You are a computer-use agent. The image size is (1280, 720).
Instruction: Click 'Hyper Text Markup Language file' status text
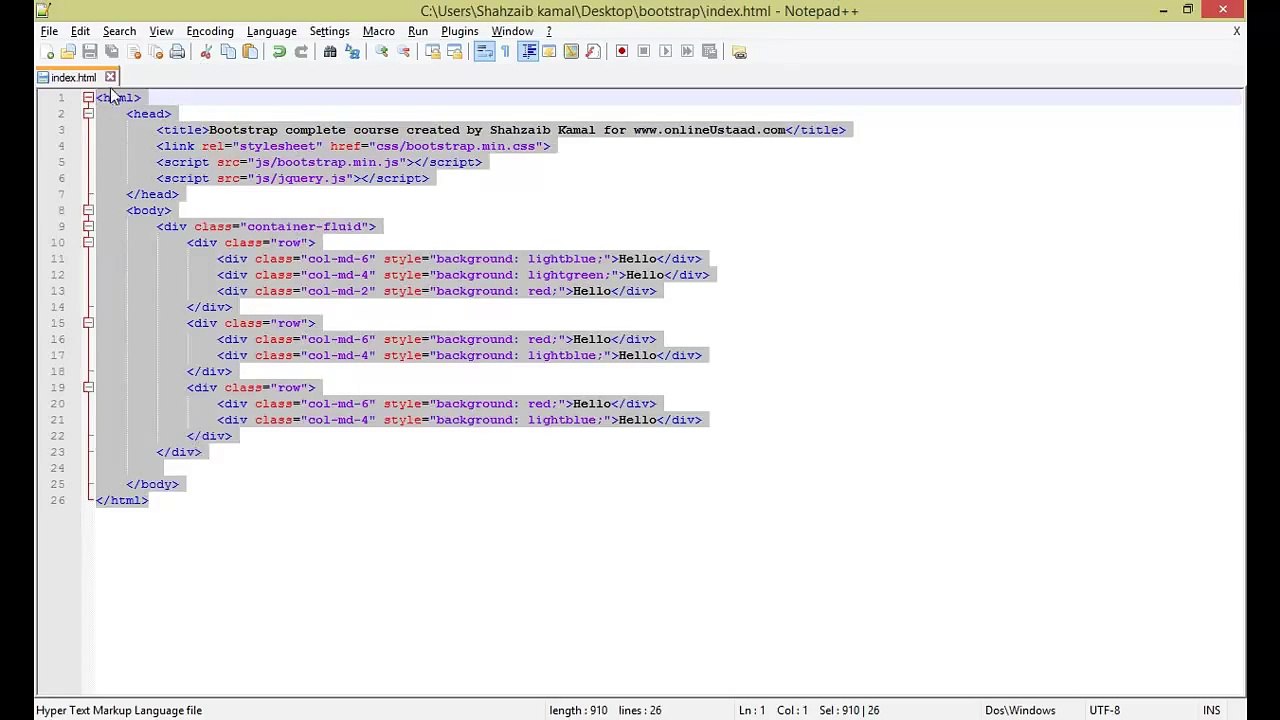[x=119, y=710]
